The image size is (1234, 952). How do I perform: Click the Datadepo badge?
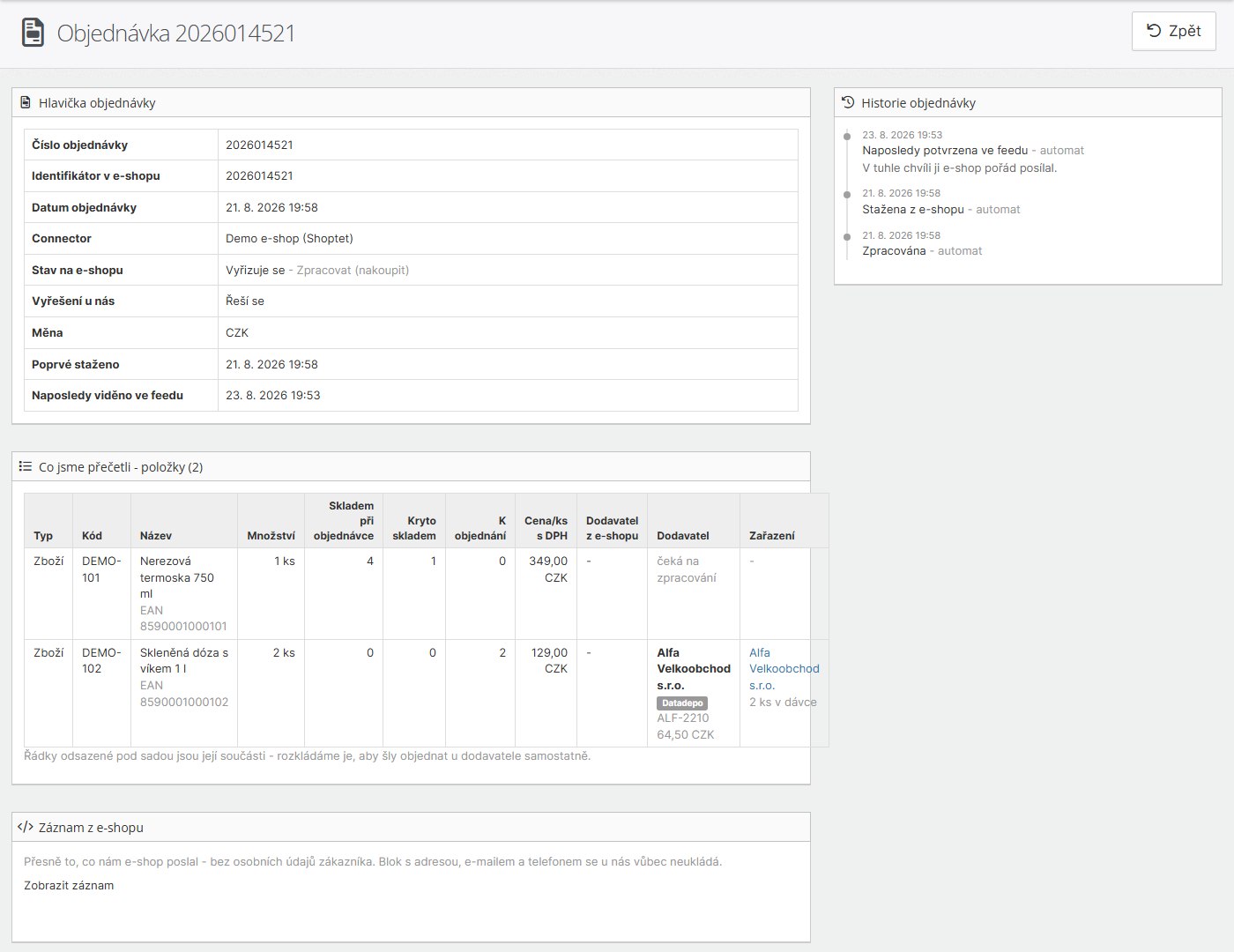click(682, 703)
